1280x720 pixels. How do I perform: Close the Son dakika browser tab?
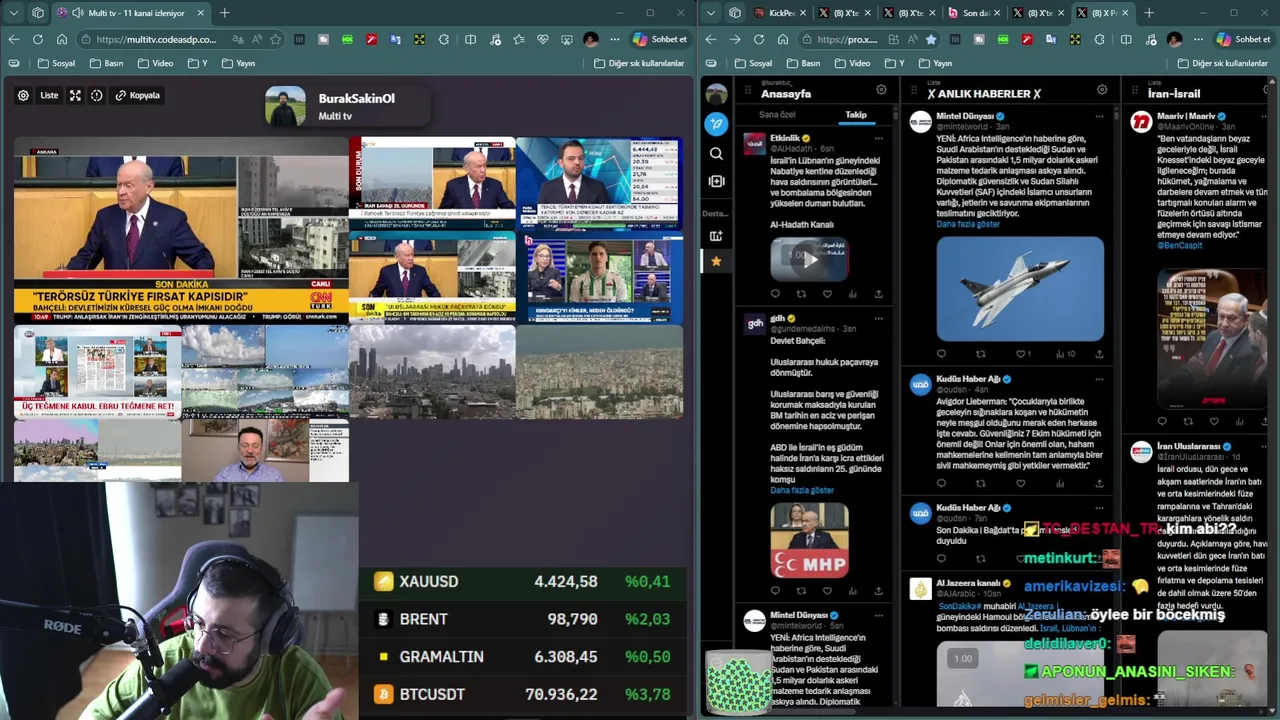click(x=997, y=13)
